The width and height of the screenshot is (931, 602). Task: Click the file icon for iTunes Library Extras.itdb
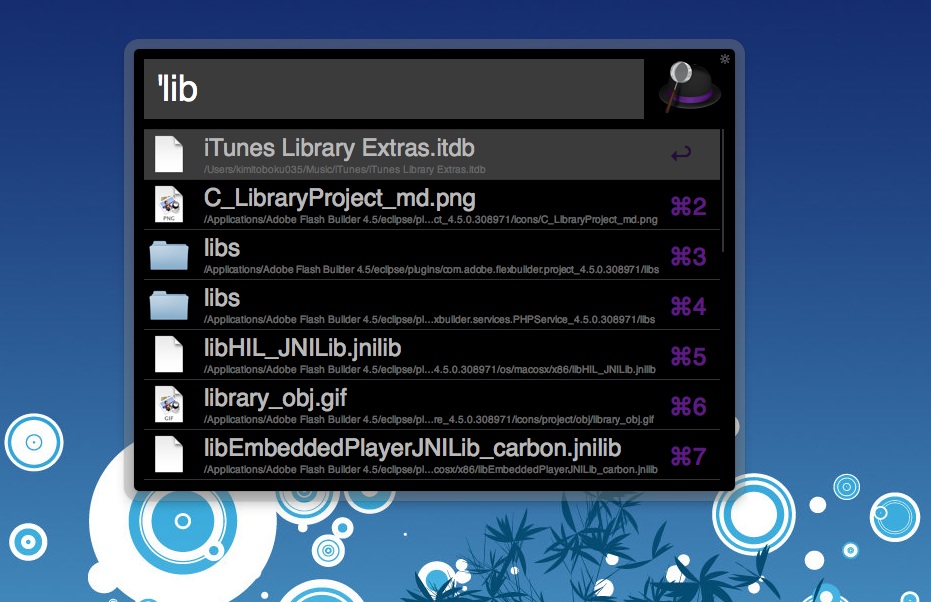169,154
